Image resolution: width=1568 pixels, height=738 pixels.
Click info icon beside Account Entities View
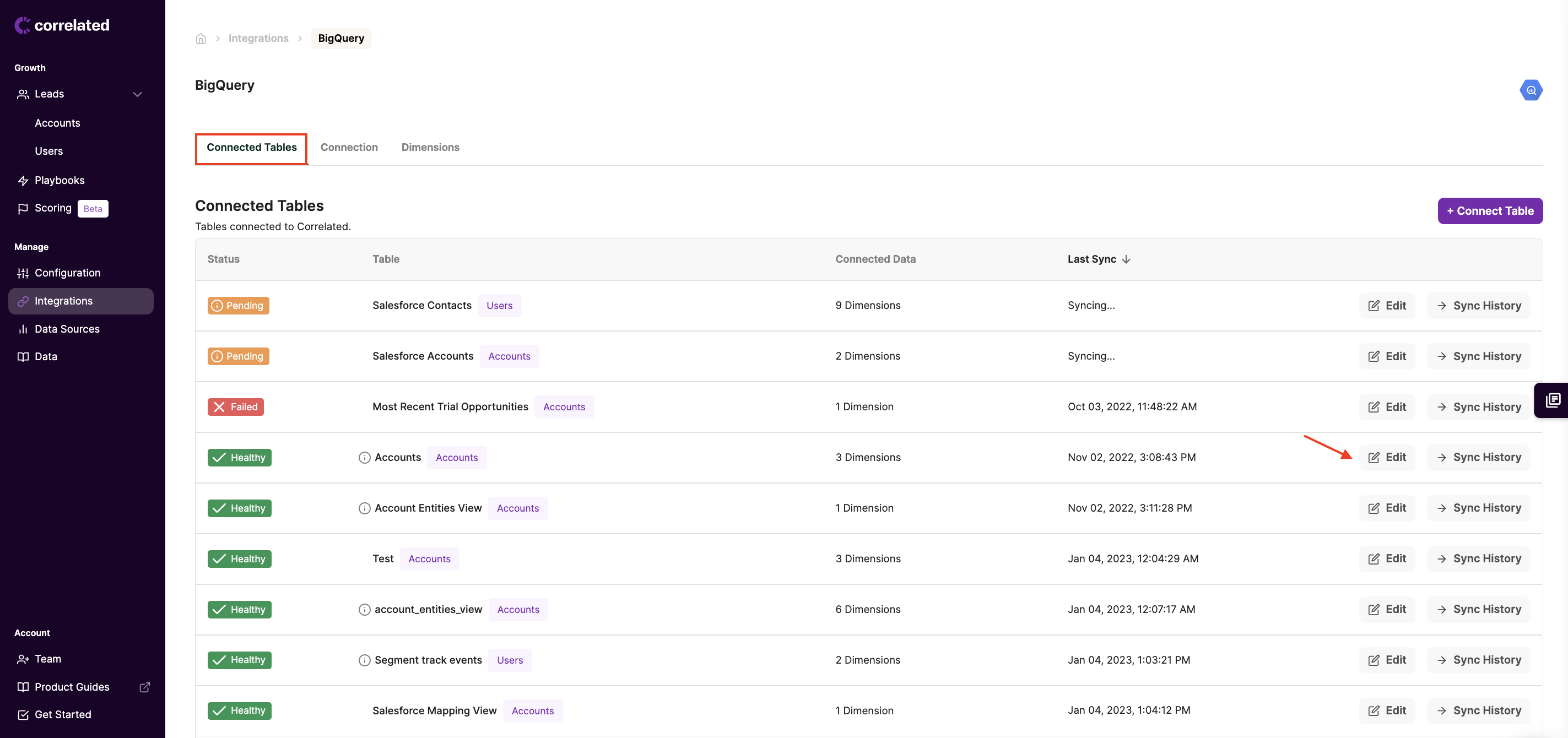364,508
